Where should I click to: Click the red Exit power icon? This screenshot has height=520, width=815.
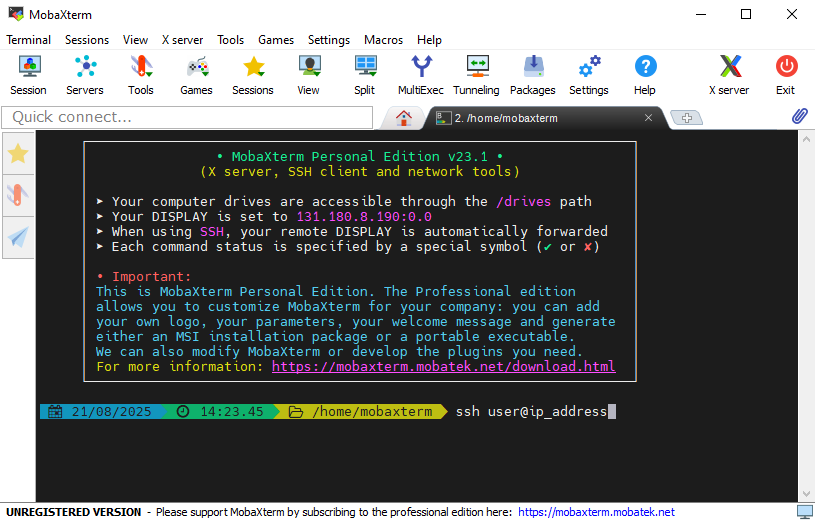click(x=786, y=75)
